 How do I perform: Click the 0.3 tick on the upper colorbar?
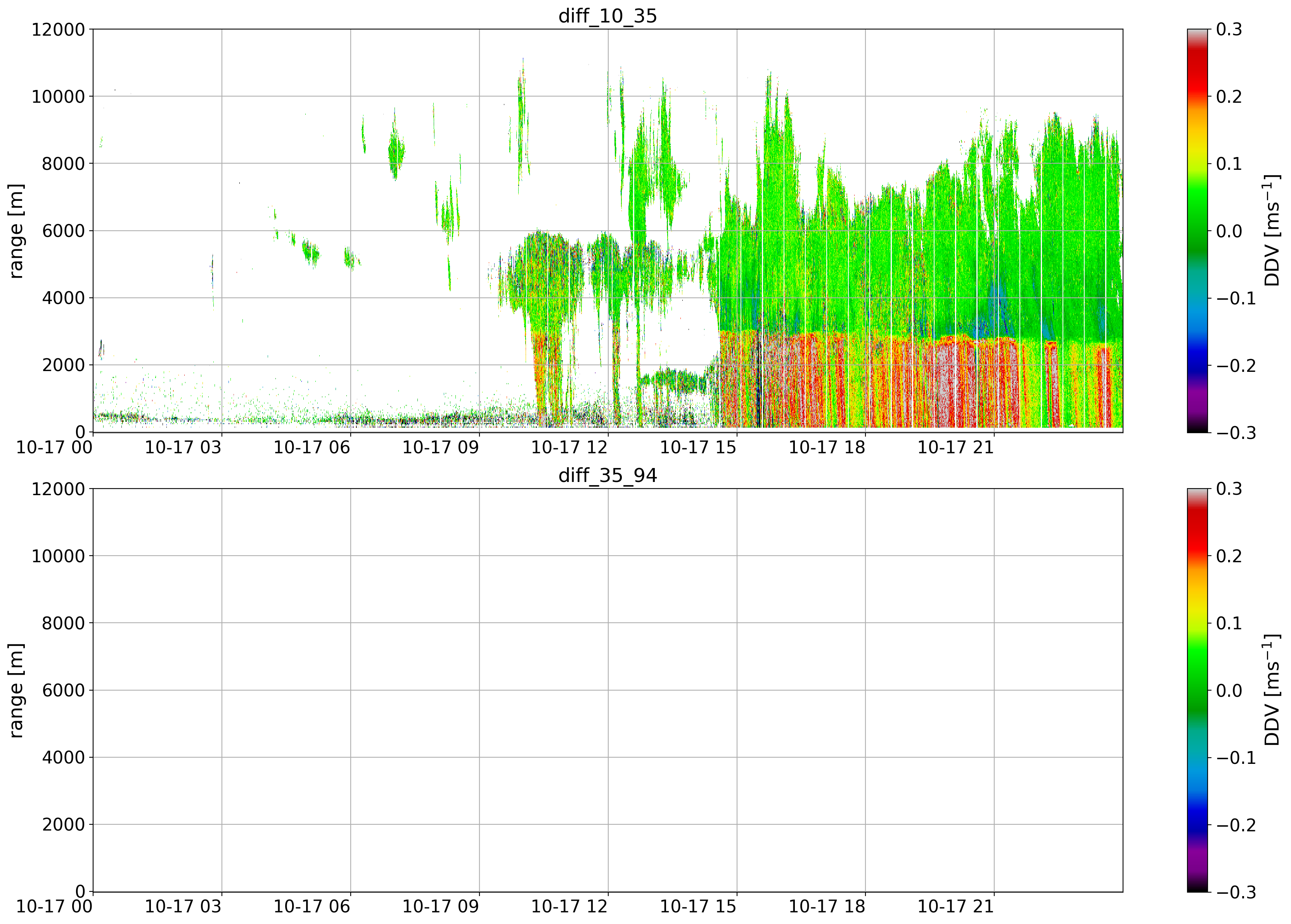pyautogui.click(x=1230, y=29)
